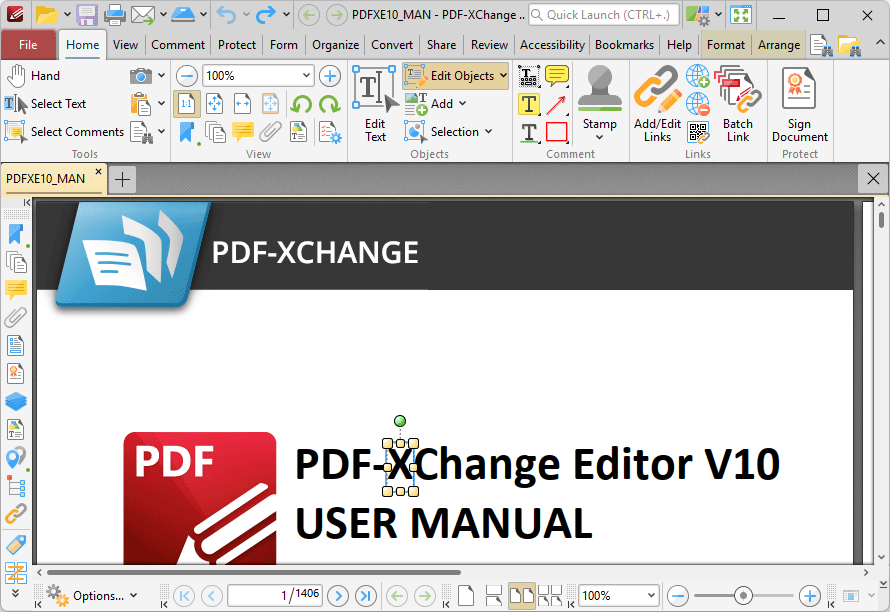
Task: Jump to the last page
Action: point(366,595)
